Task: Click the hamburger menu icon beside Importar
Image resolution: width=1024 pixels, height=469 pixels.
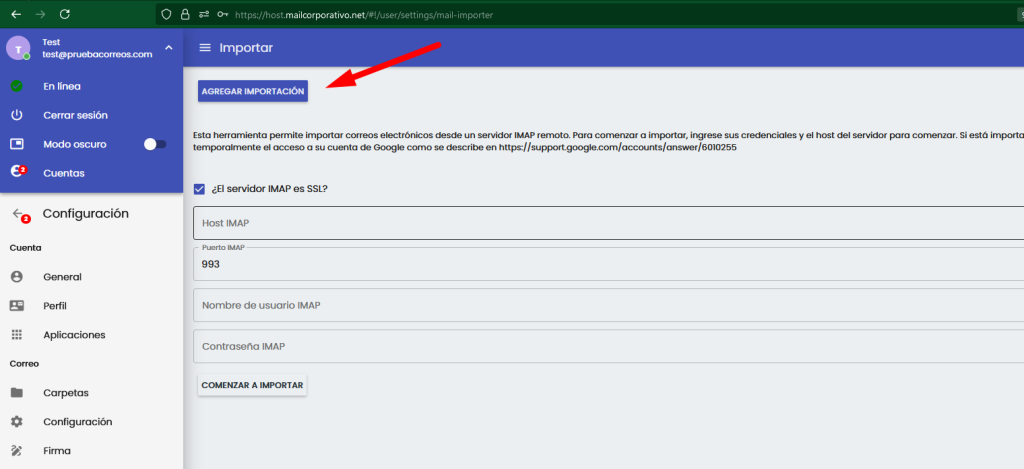Action: [x=205, y=48]
